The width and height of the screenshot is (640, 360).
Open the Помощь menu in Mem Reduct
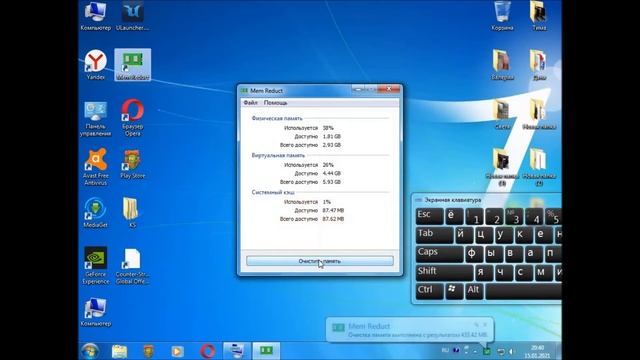pyautogui.click(x=276, y=103)
